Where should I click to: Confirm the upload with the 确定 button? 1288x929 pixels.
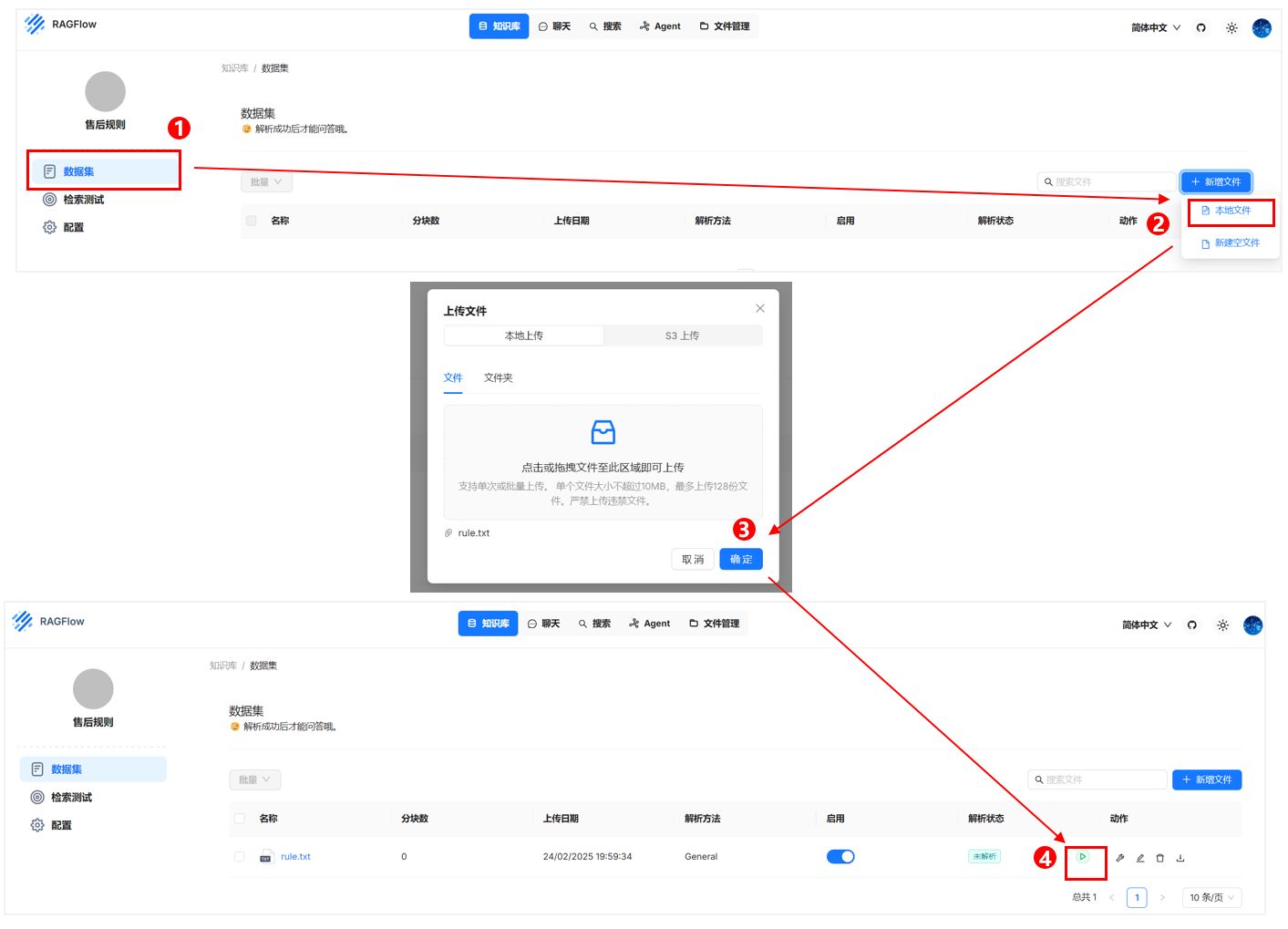click(x=740, y=559)
